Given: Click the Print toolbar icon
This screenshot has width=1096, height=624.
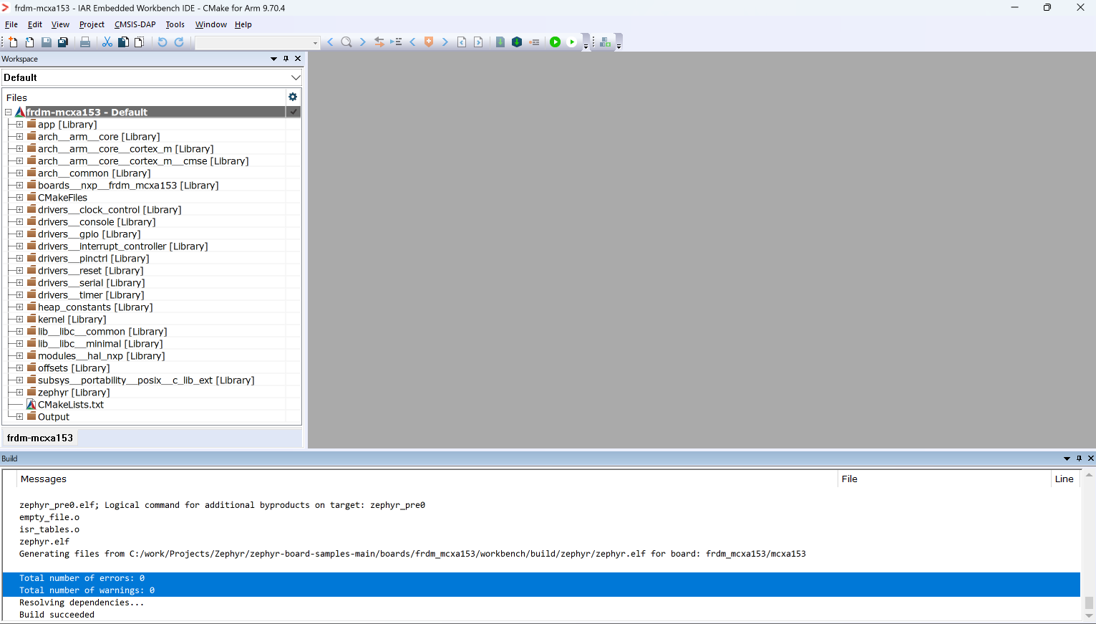Looking at the screenshot, I should (x=85, y=43).
